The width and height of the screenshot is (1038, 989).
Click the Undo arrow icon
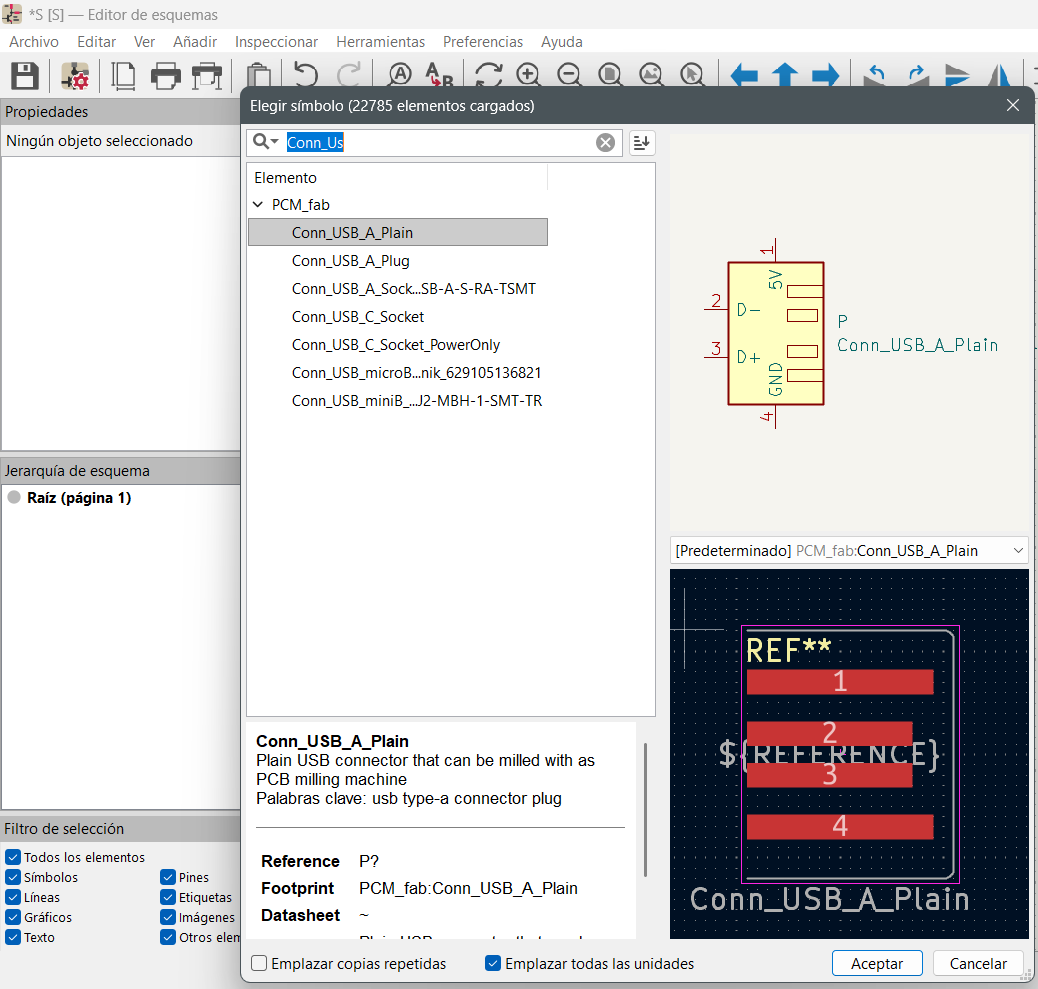[x=305, y=76]
